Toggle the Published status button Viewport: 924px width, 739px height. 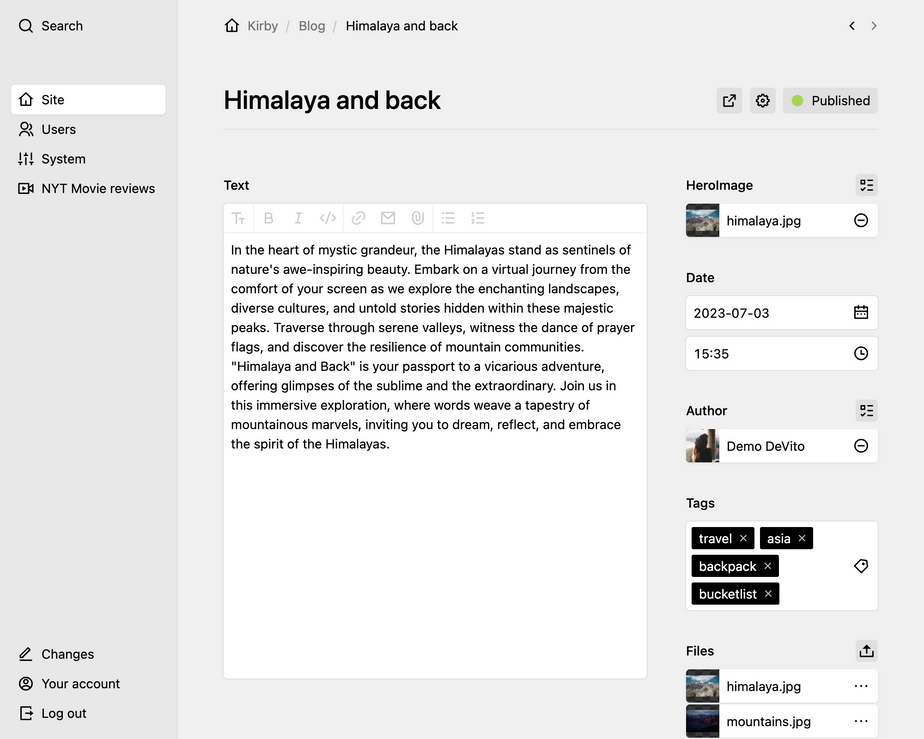click(830, 101)
